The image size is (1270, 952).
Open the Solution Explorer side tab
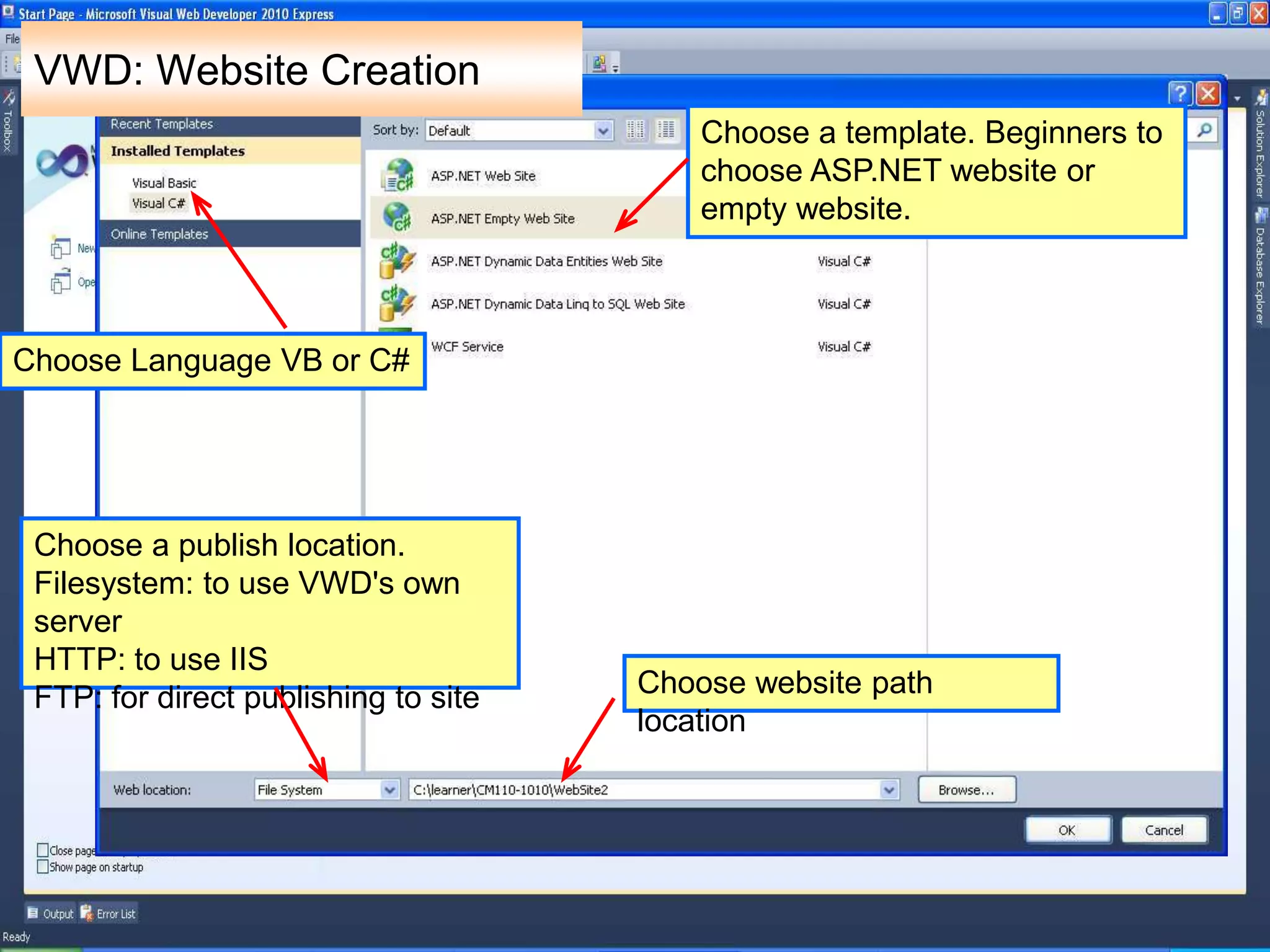[1260, 144]
